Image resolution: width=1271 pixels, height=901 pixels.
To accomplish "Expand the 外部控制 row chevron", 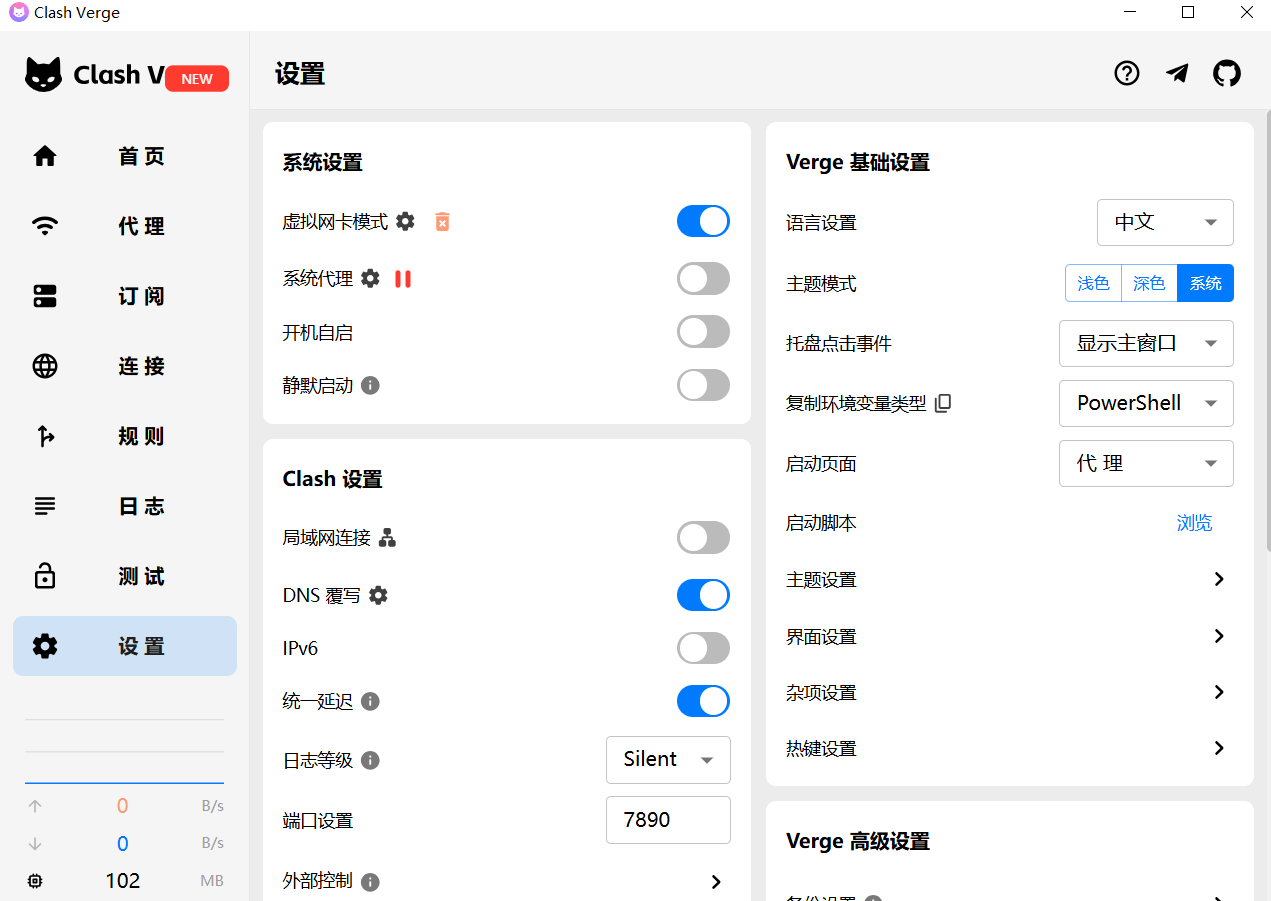I will click(x=716, y=881).
